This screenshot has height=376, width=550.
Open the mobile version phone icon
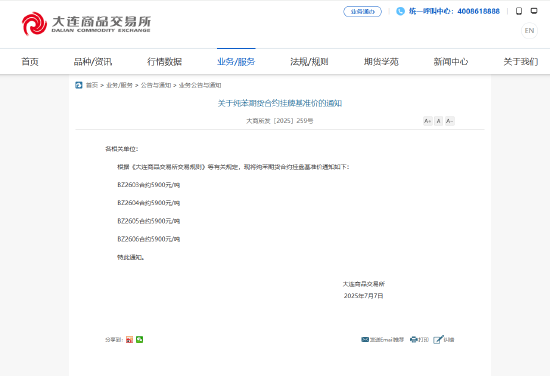pyautogui.click(x=519, y=11)
